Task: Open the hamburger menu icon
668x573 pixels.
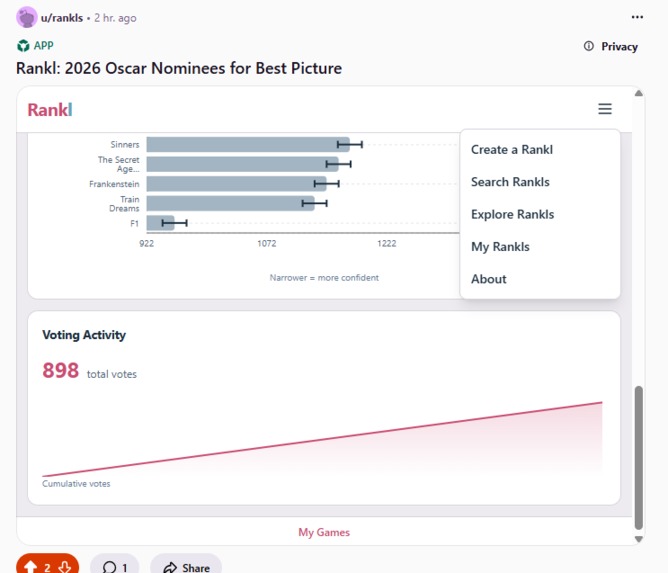Action: [x=605, y=109]
